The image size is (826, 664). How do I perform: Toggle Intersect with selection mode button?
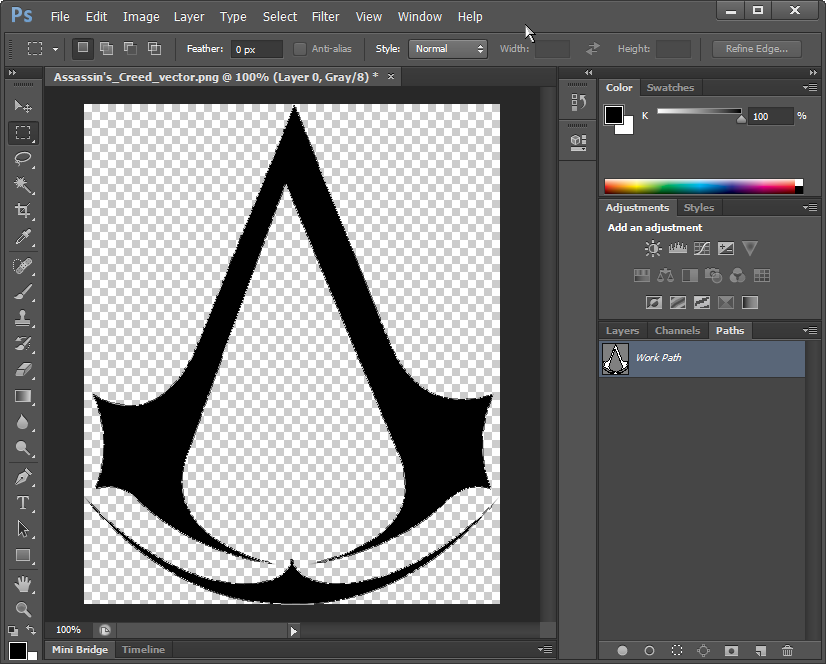click(x=154, y=48)
